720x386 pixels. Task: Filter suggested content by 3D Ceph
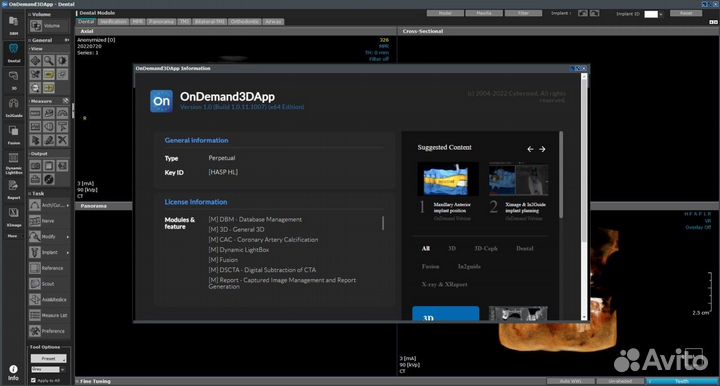coord(486,248)
